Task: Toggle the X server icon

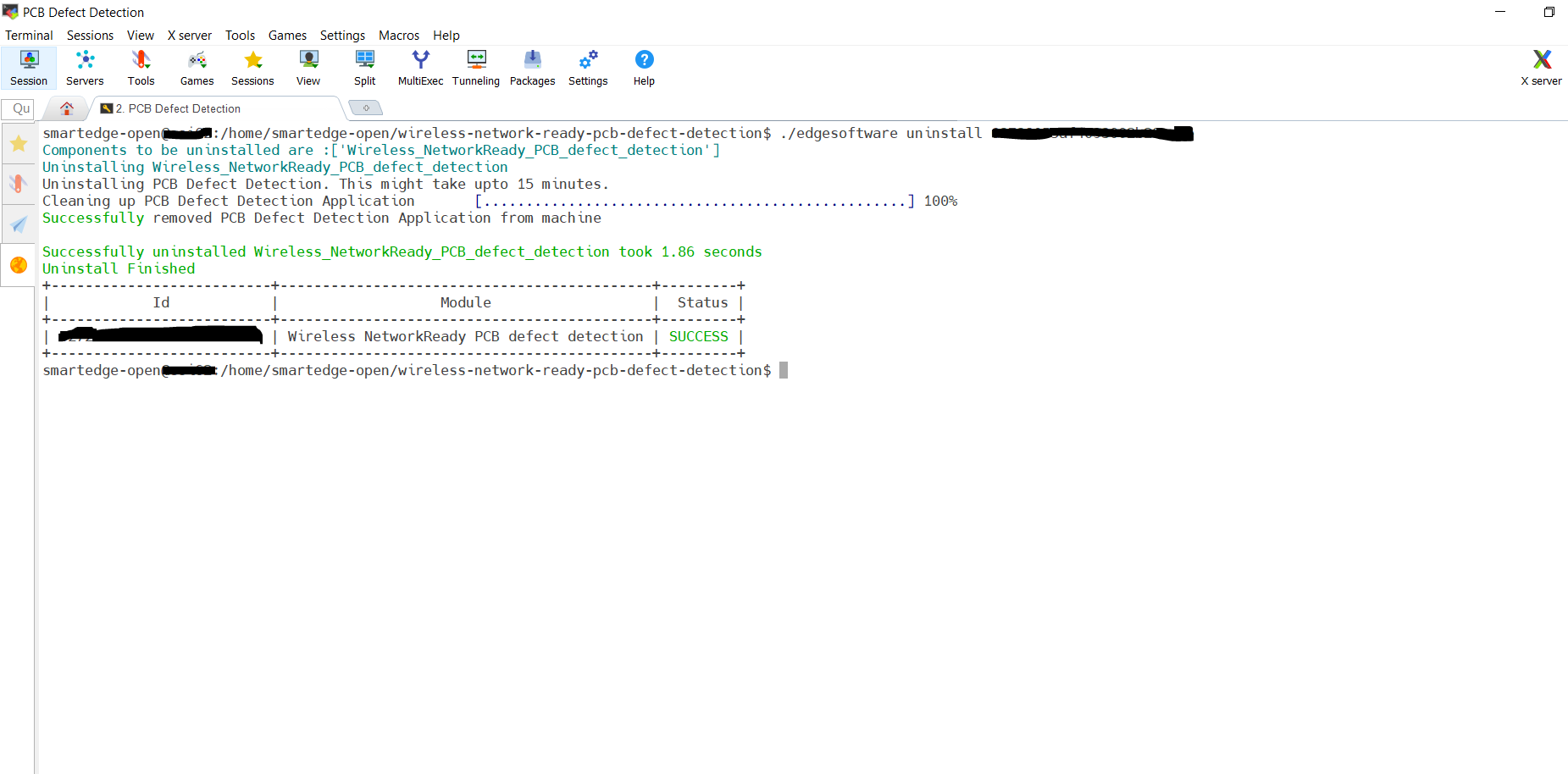Action: coord(1541,68)
